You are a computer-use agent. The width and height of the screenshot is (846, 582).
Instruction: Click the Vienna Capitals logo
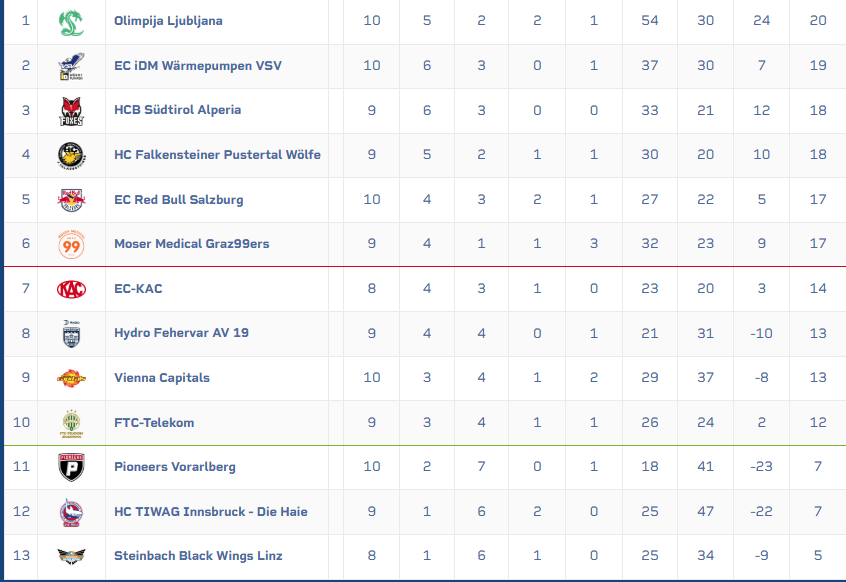[x=71, y=378]
